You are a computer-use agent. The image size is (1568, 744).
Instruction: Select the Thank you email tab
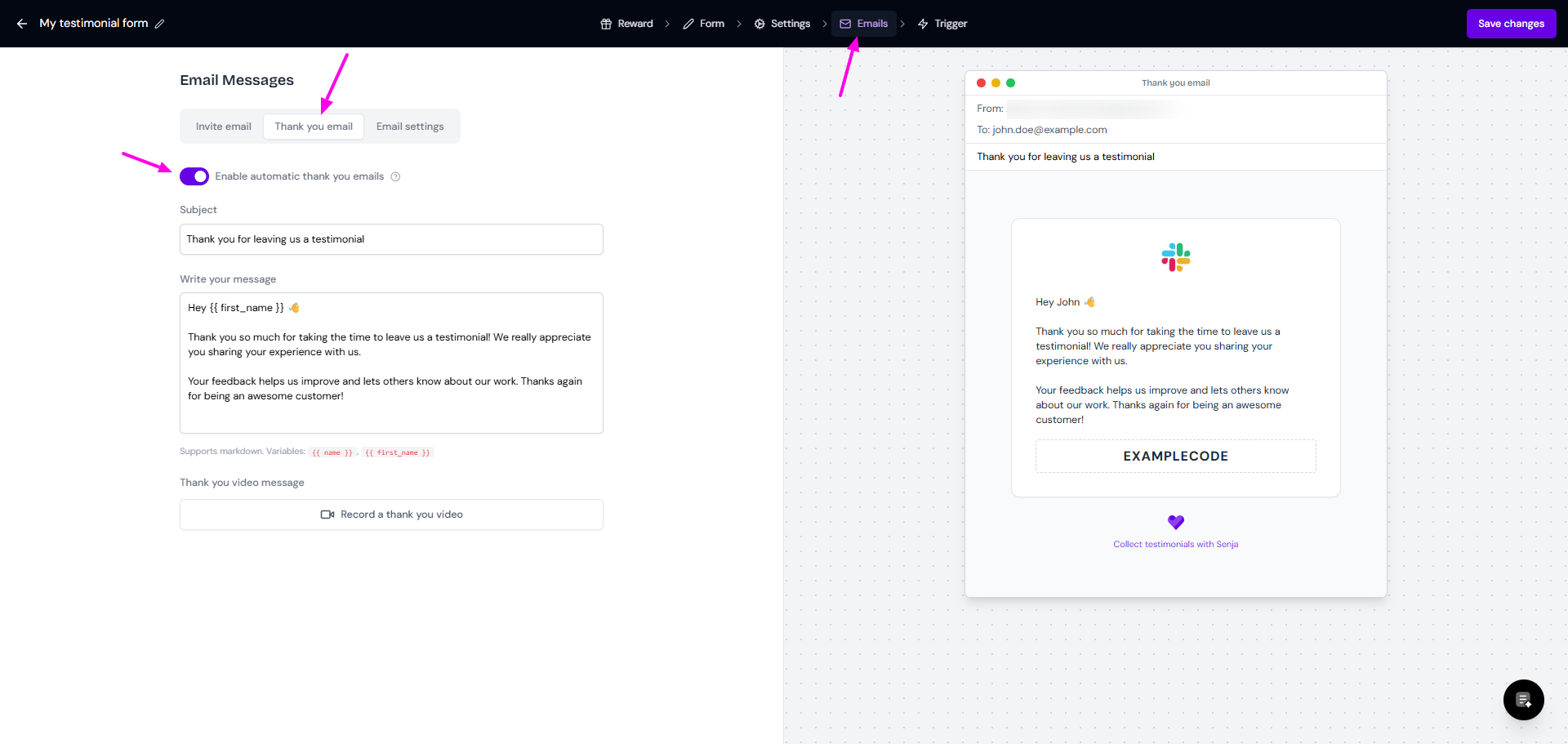[314, 127]
